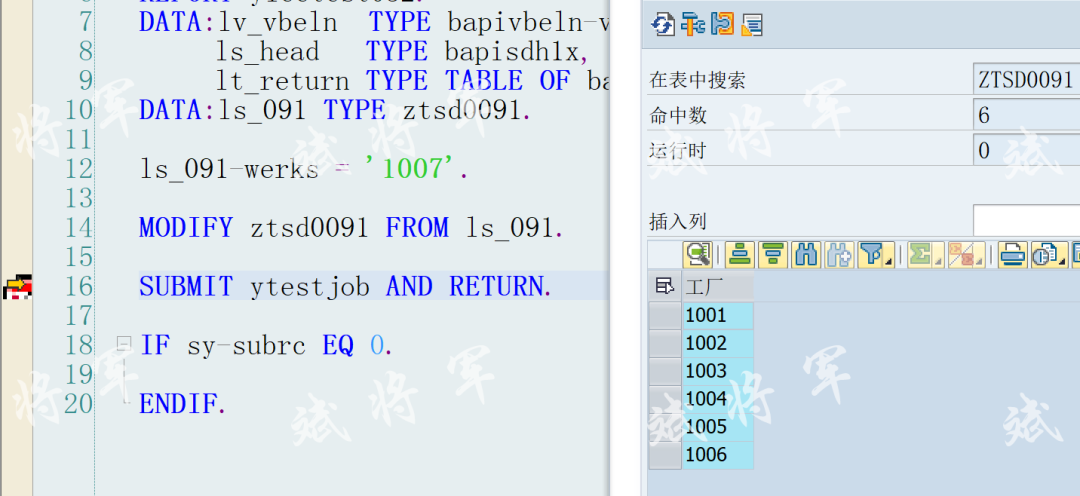
Task: Click the orange-and-blue stamp icon in top toolbar
Action: coord(723,25)
